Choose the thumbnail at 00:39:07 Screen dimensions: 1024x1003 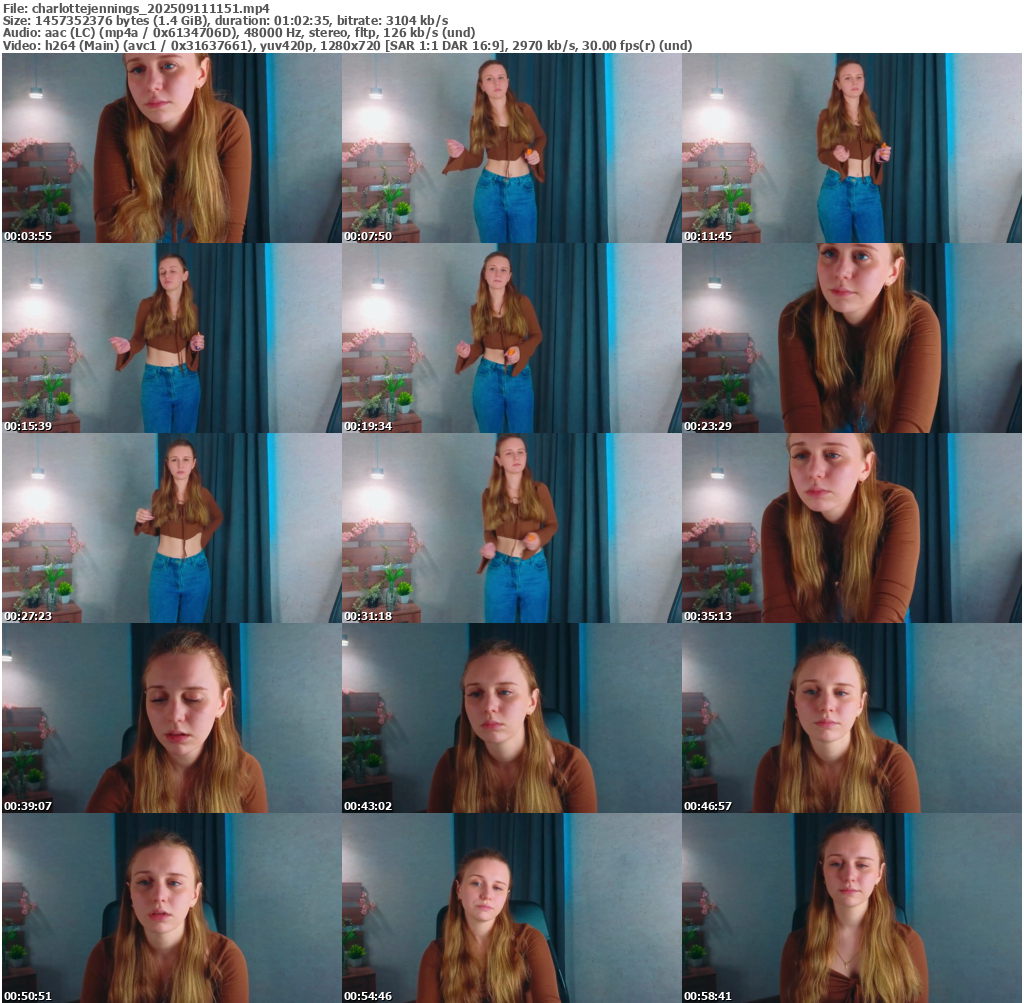pyautogui.click(x=172, y=718)
